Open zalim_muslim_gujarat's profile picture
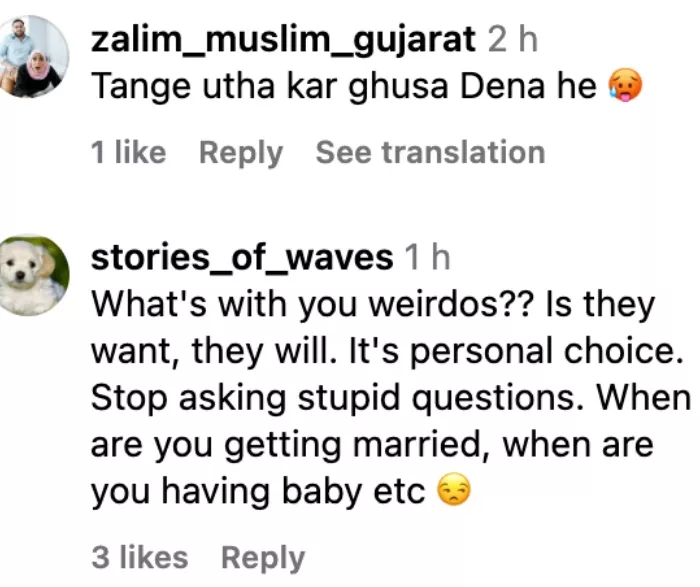This screenshot has width=700, height=587. [x=34, y=56]
